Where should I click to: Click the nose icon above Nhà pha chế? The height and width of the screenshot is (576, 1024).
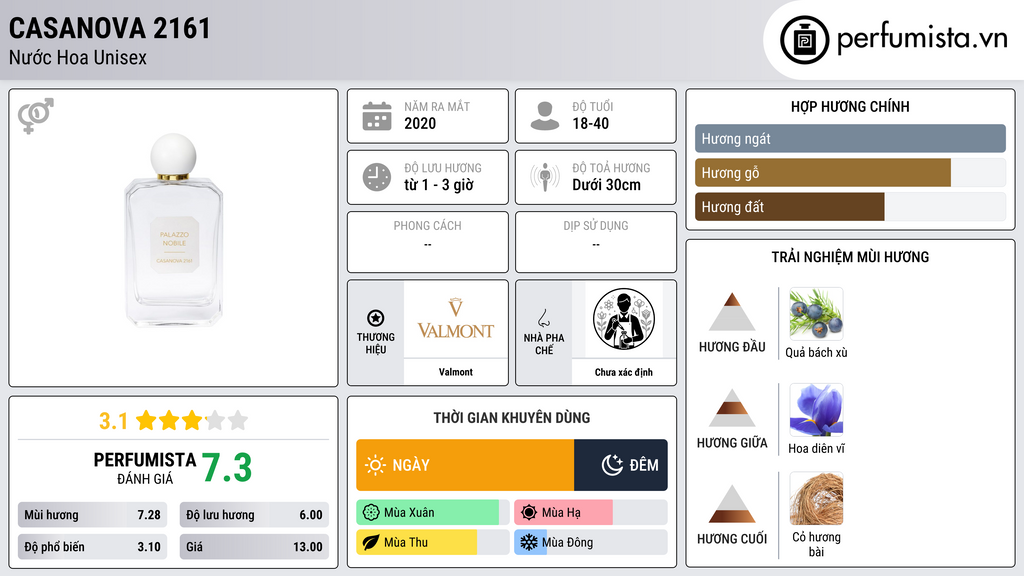(543, 318)
